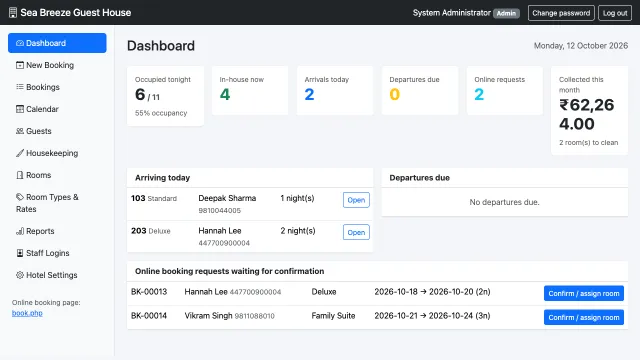The width and height of the screenshot is (640, 360).
Task: View the Reports page
Action: click(x=57, y=231)
